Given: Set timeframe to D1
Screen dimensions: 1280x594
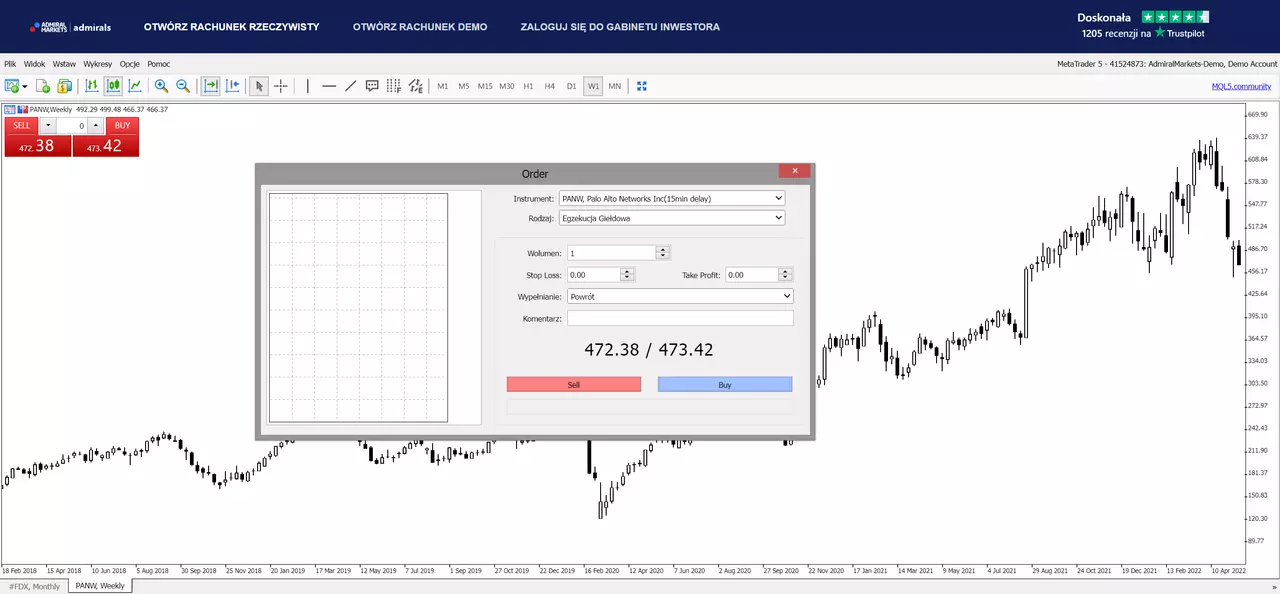Looking at the screenshot, I should [x=572, y=86].
